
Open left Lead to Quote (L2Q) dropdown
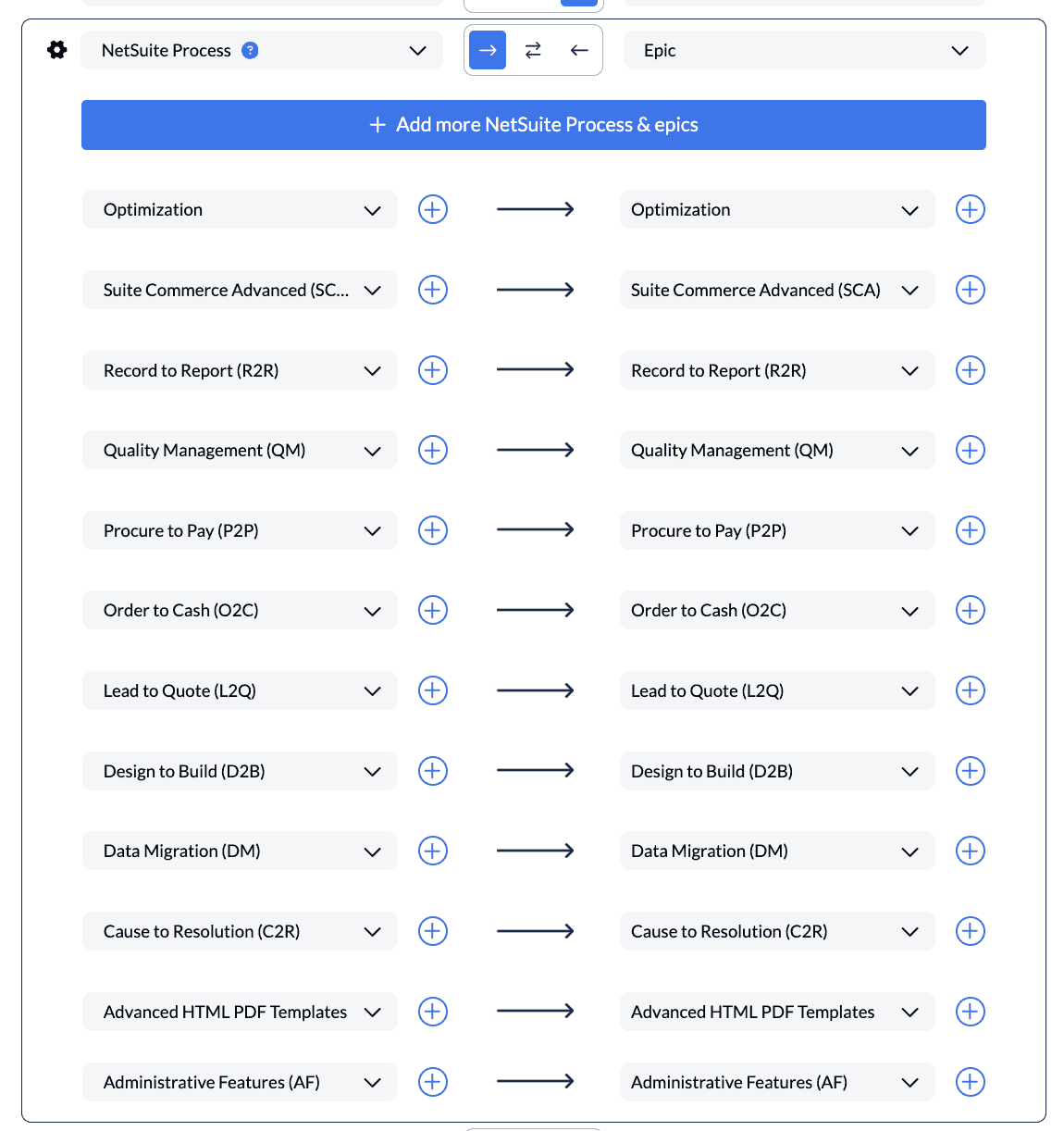pos(240,690)
